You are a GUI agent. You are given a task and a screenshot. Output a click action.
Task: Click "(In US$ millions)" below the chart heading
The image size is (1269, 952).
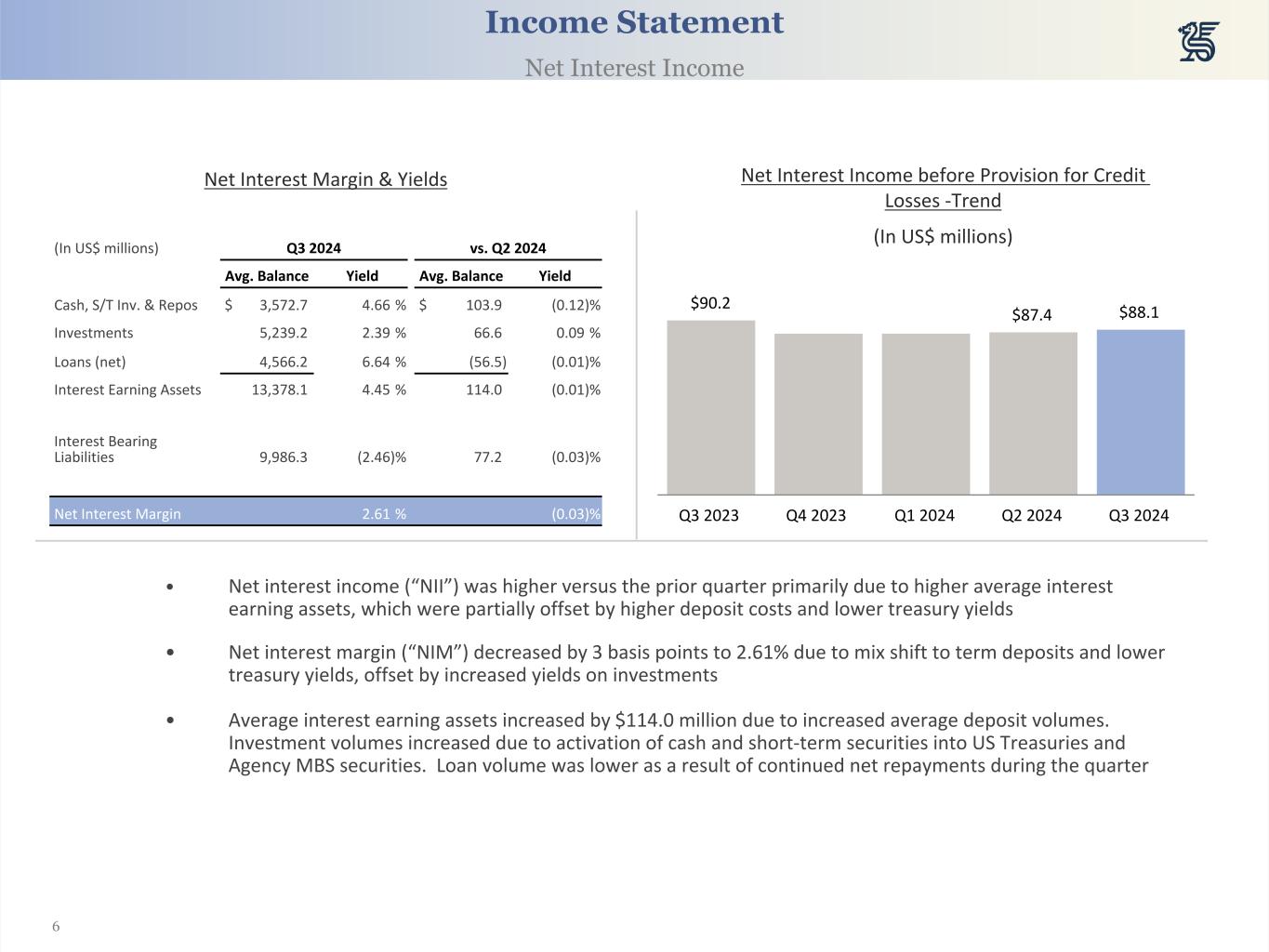pyautogui.click(x=943, y=236)
